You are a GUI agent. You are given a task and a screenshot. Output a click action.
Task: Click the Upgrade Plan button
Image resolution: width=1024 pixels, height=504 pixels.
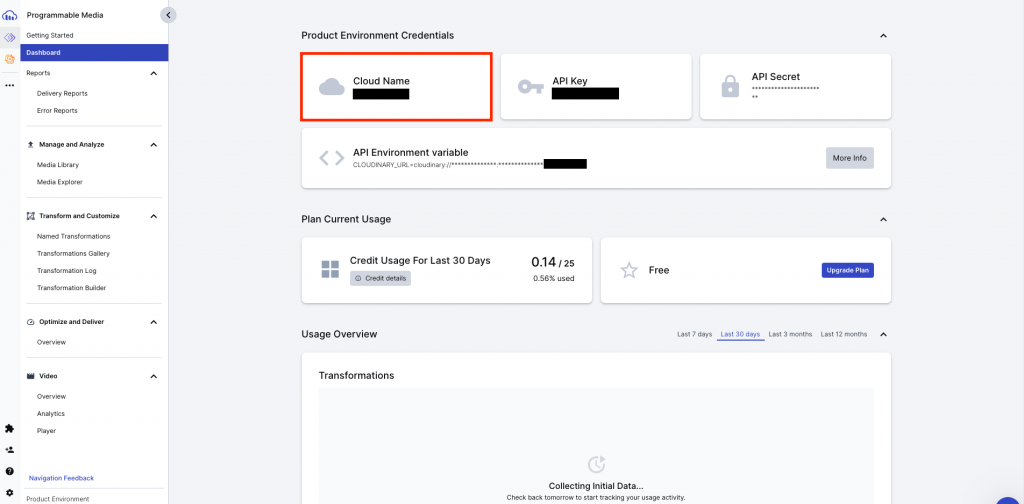tap(848, 270)
